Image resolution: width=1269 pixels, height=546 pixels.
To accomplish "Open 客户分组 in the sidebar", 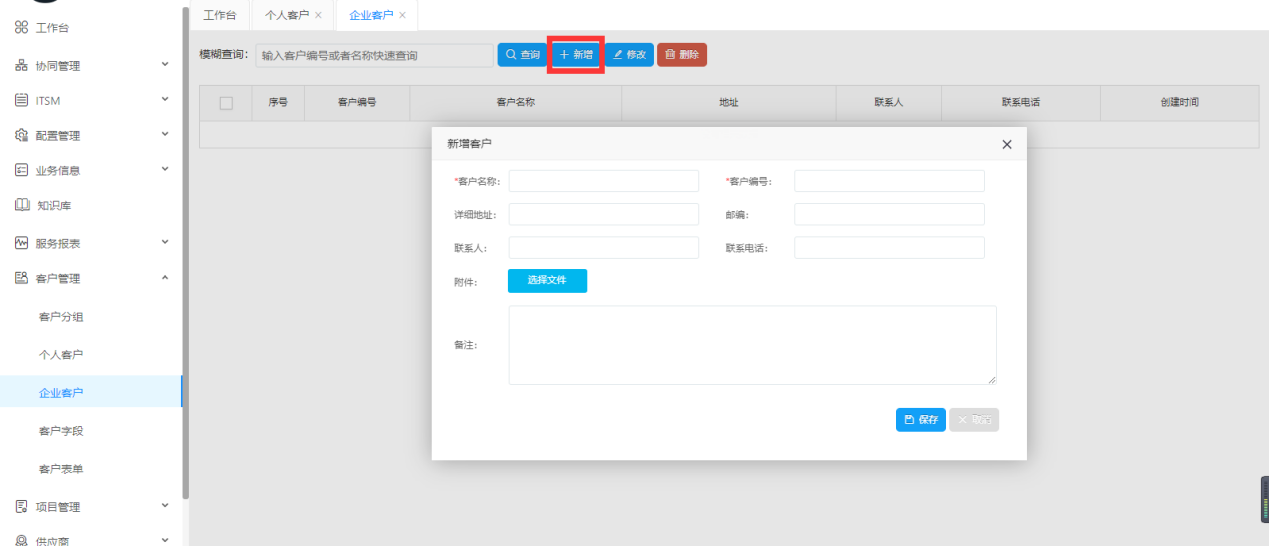I will [x=61, y=317].
